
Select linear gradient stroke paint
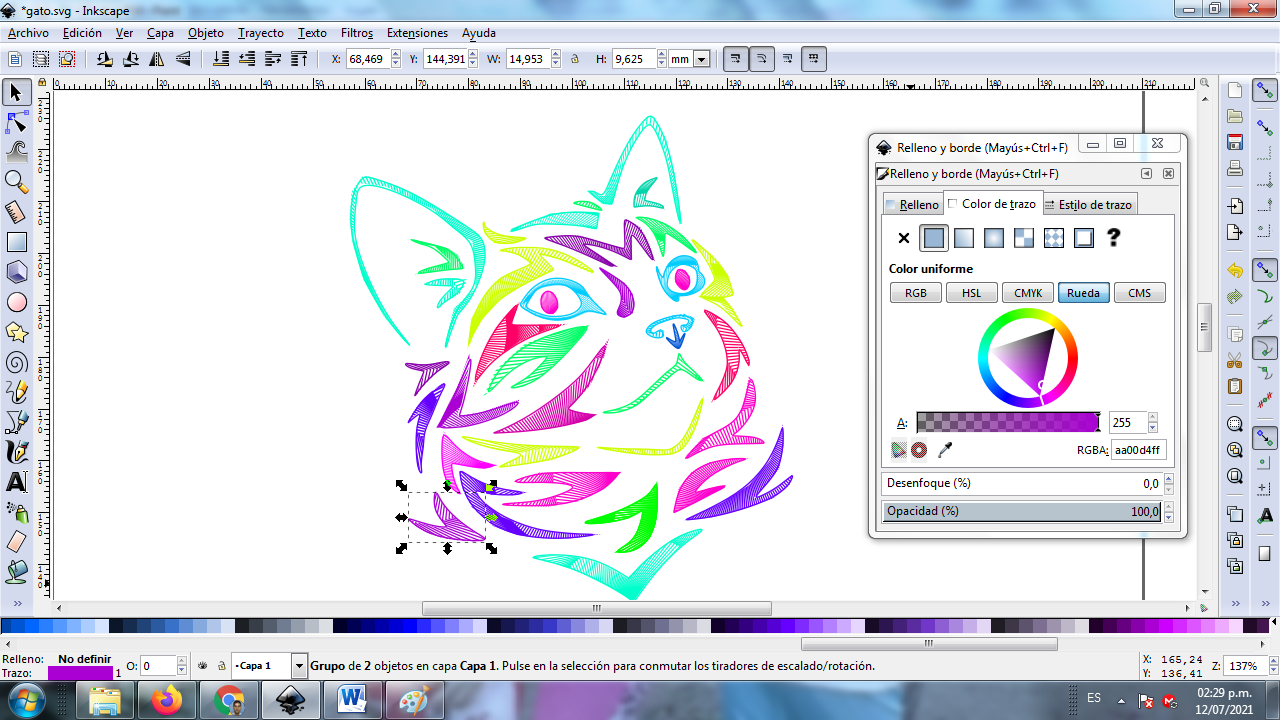pos(964,238)
